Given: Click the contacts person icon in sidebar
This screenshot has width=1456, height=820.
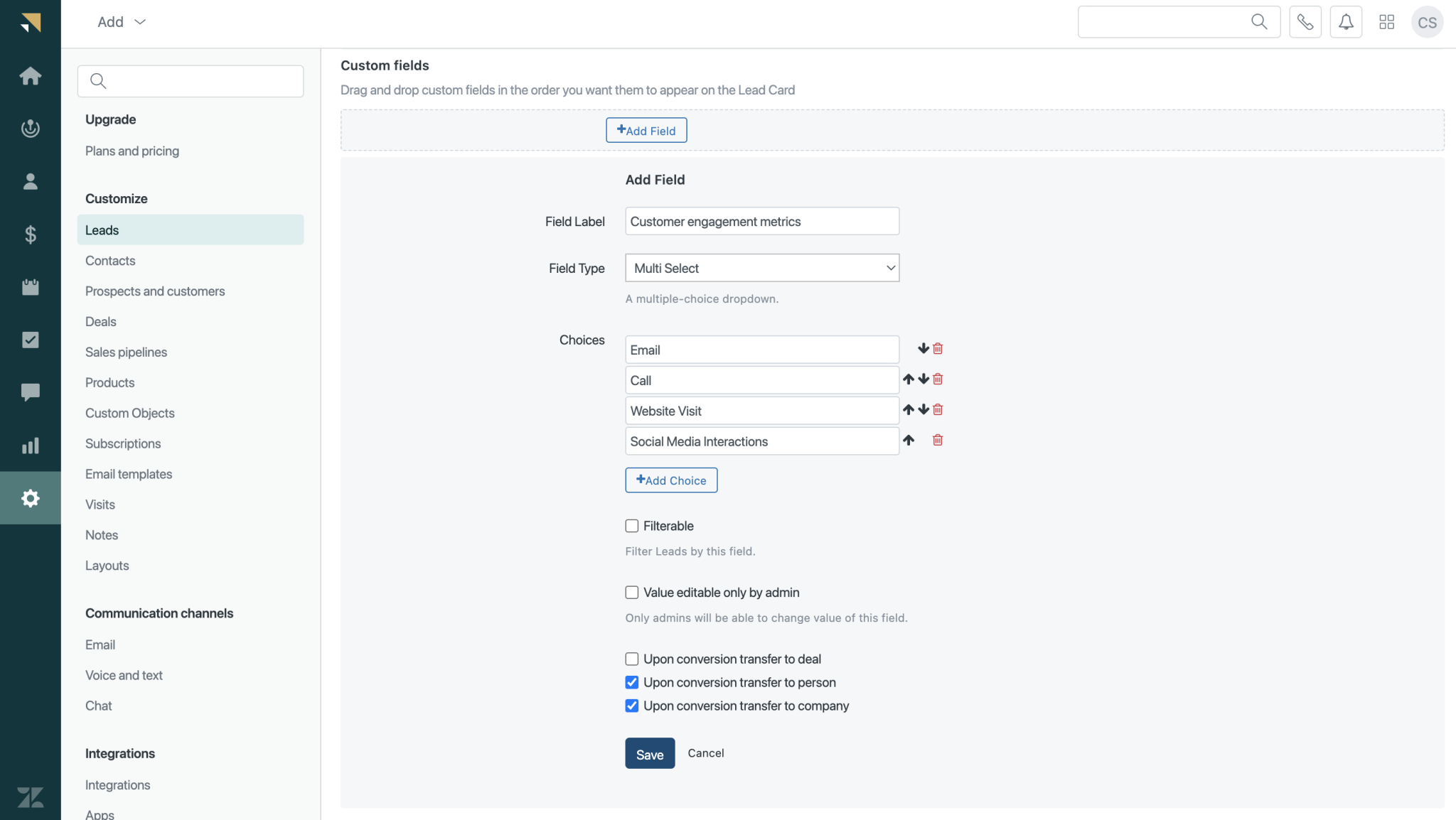Looking at the screenshot, I should coord(31,181).
